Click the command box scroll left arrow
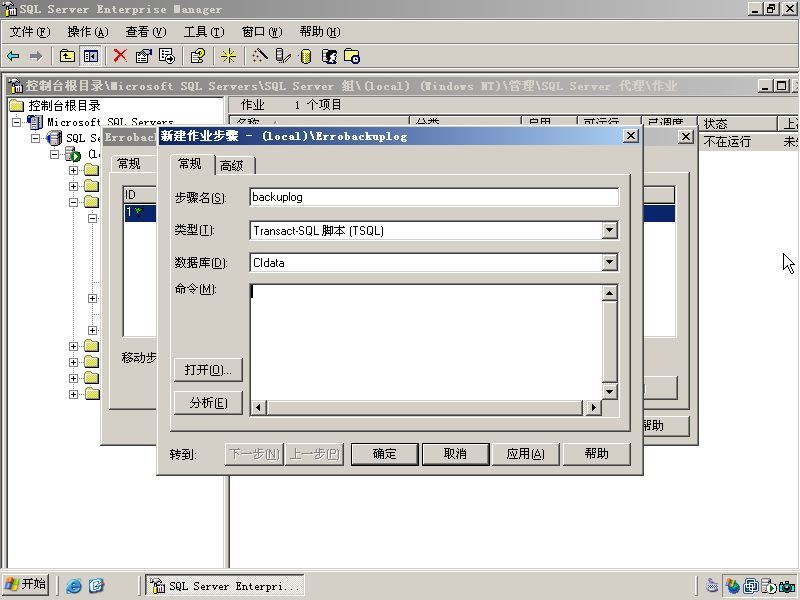The width and height of the screenshot is (800, 600). point(259,407)
